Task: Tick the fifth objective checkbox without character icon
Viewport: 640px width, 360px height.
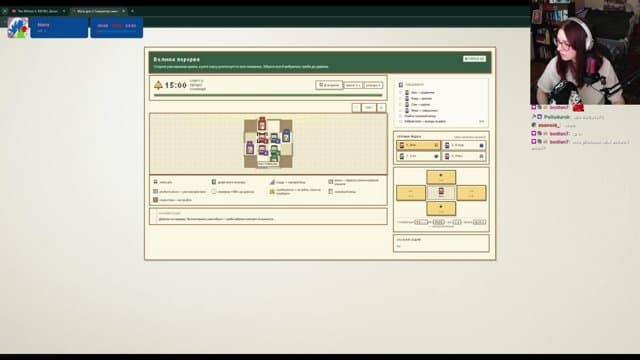Action: tap(400, 116)
